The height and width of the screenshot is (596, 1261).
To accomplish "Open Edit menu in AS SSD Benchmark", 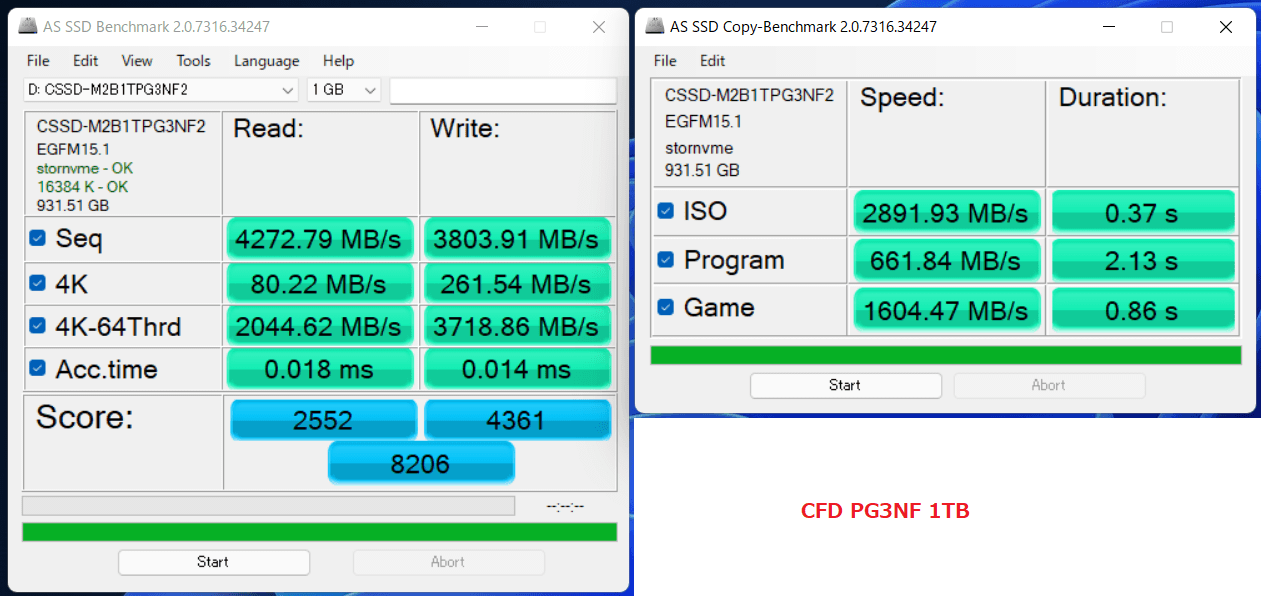I will pos(86,61).
